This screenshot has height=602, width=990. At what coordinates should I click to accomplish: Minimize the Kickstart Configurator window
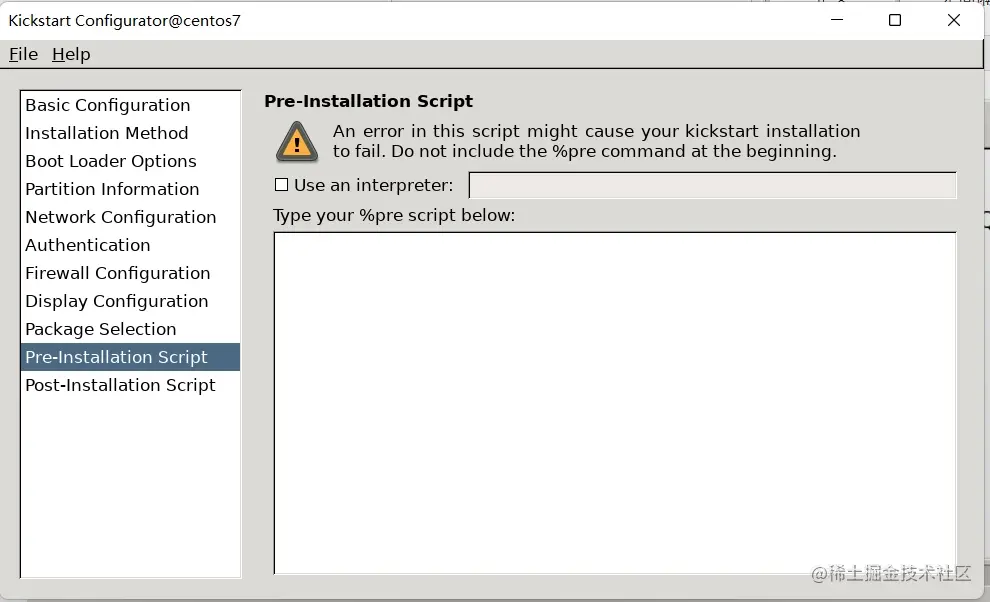[x=837, y=20]
